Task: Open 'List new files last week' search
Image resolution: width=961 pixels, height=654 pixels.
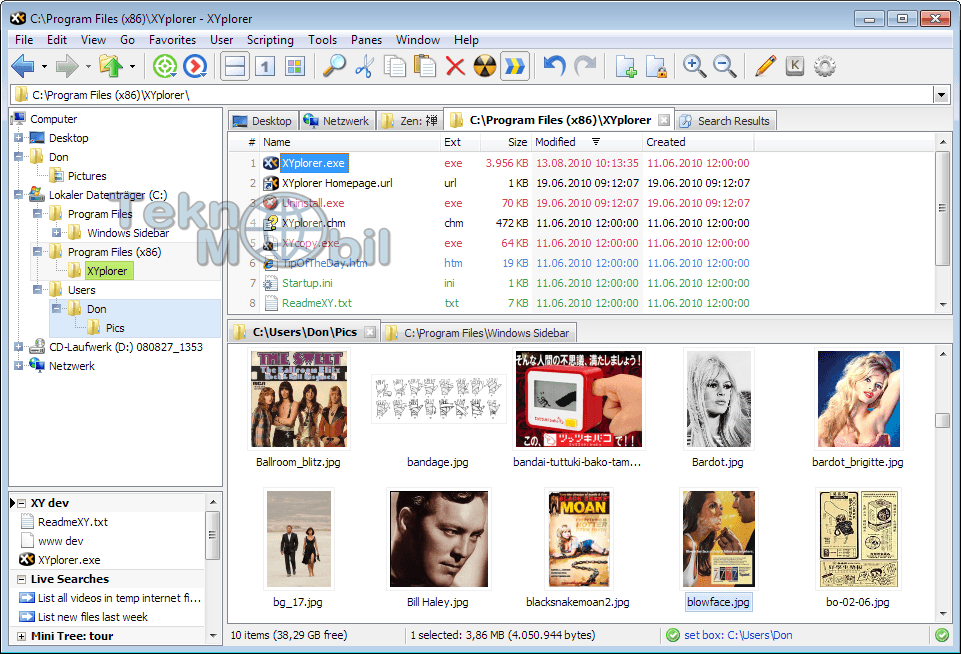Action: click(x=93, y=617)
